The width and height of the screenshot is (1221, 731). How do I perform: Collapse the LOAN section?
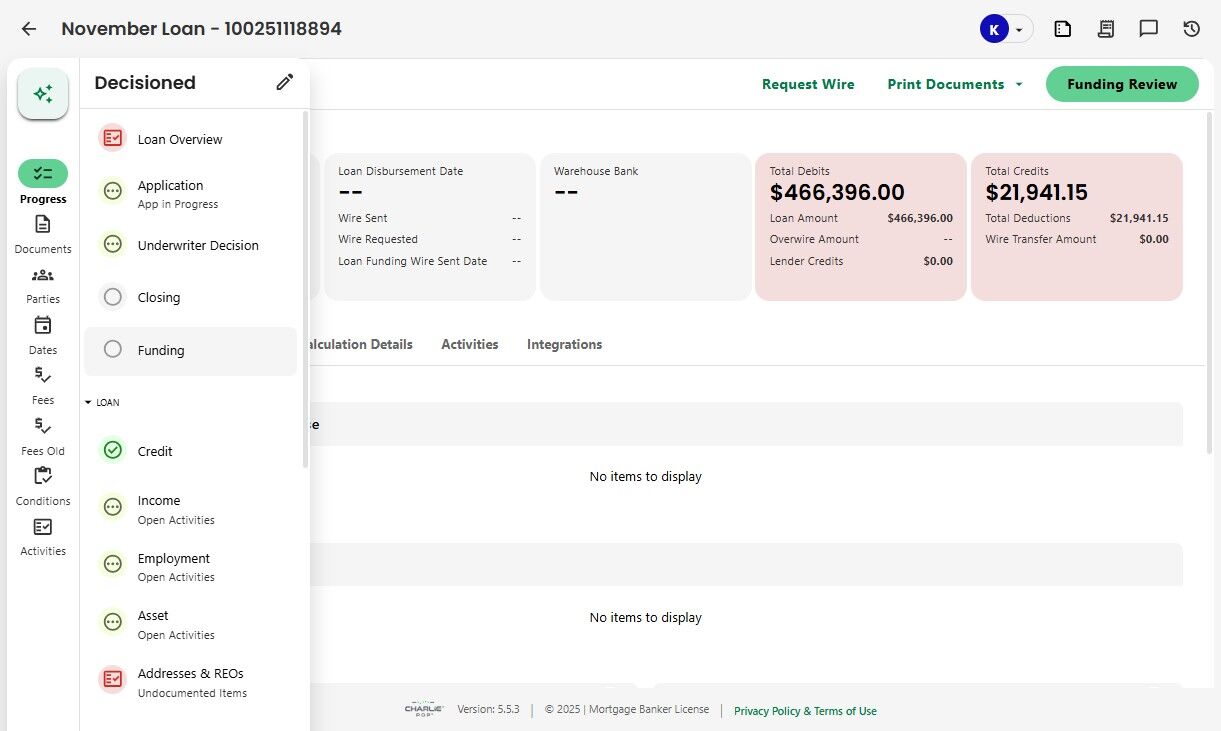[88, 403]
